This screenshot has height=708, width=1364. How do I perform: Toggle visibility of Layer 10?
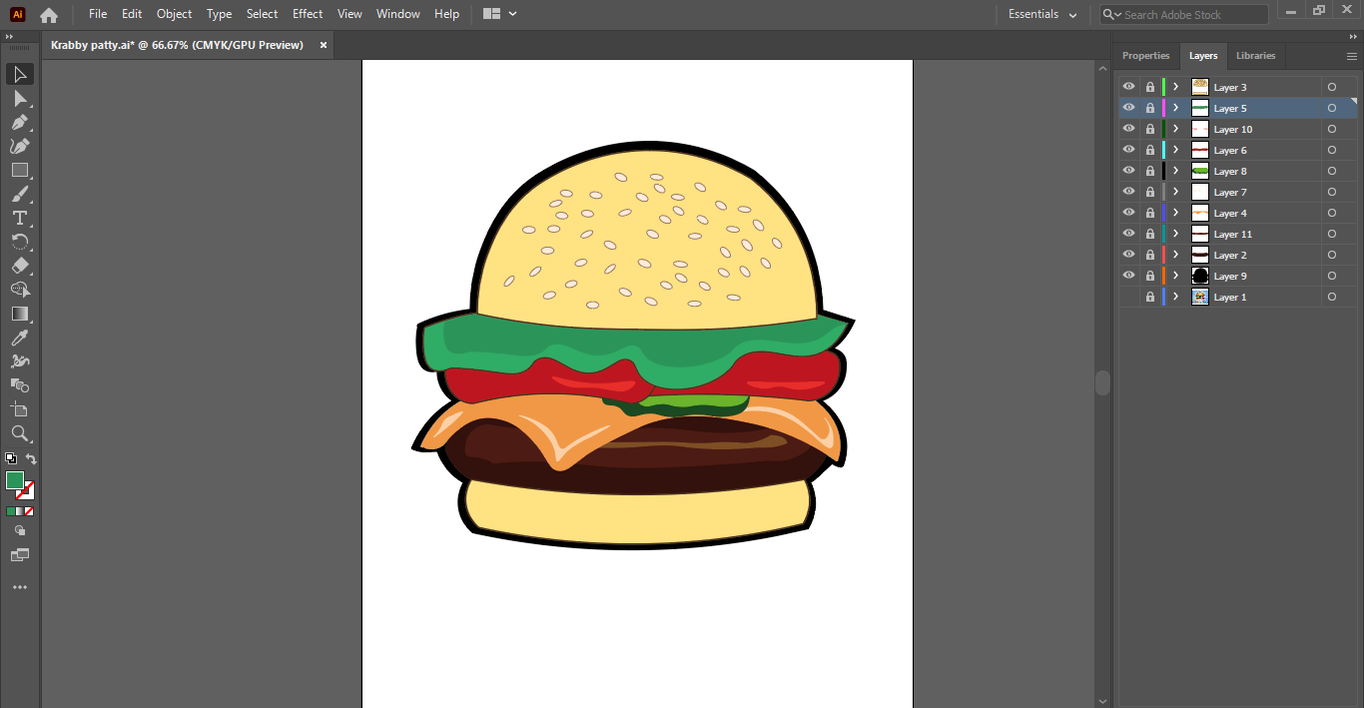1129,129
